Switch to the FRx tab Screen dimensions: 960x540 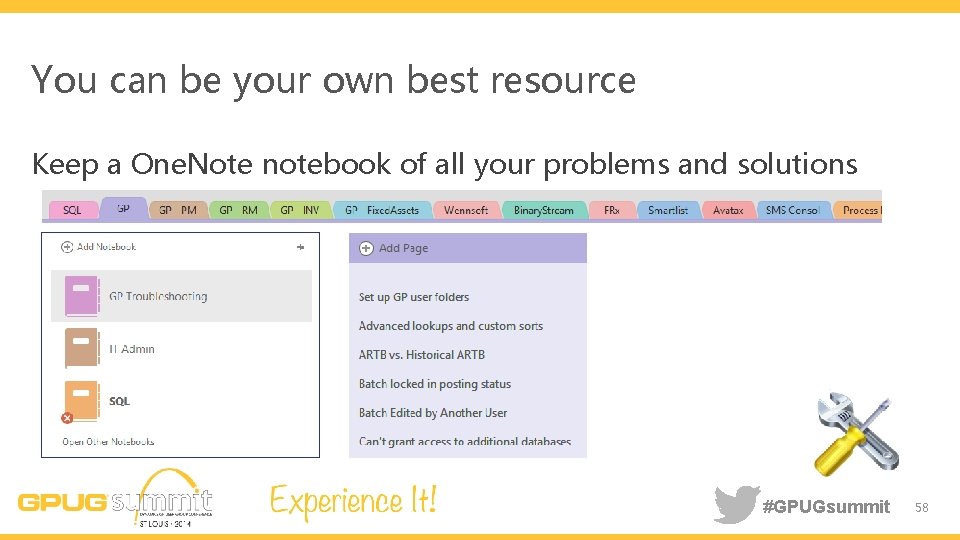pyautogui.click(x=612, y=210)
